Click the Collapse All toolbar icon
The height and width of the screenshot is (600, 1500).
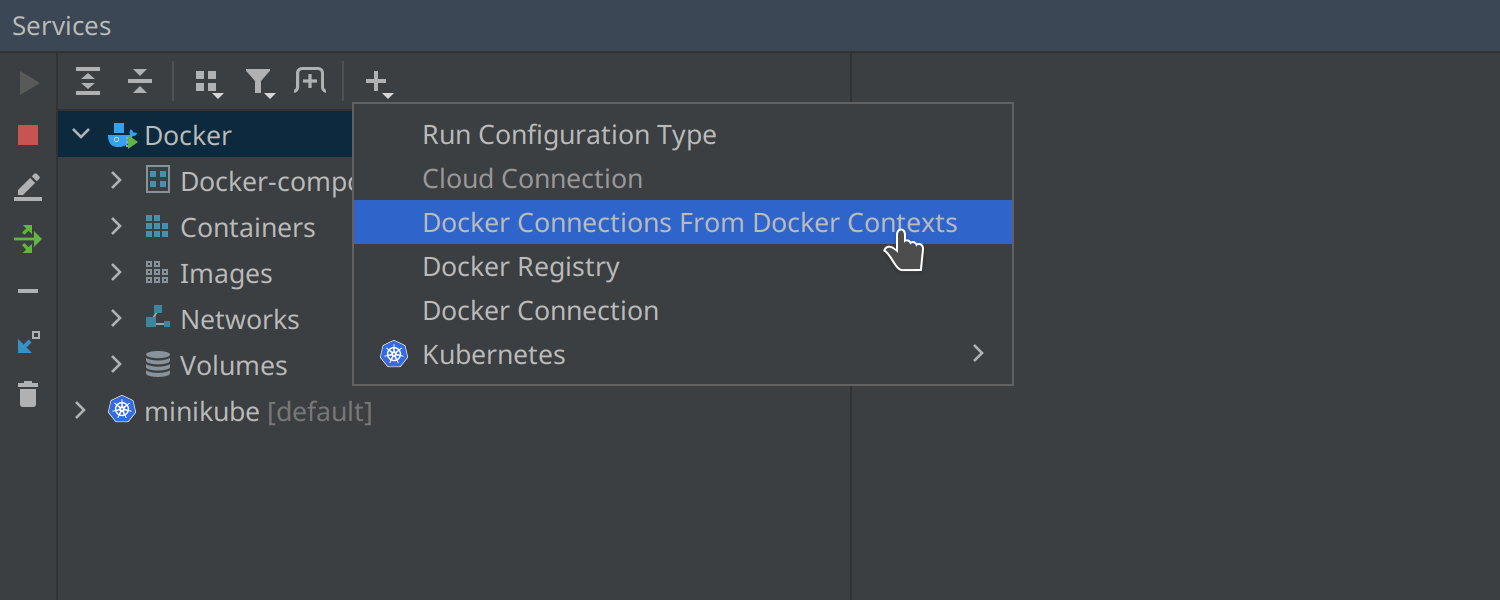(x=140, y=82)
